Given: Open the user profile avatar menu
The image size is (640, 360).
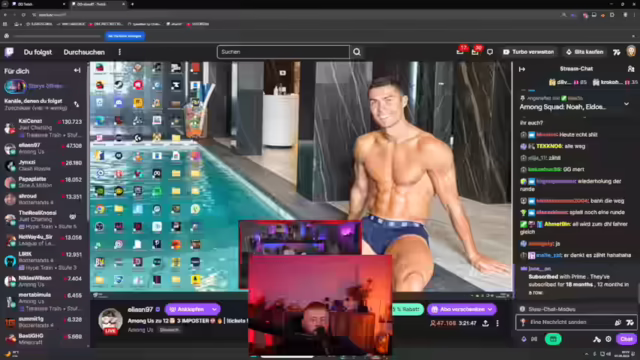Looking at the screenshot, I should tap(631, 52).
